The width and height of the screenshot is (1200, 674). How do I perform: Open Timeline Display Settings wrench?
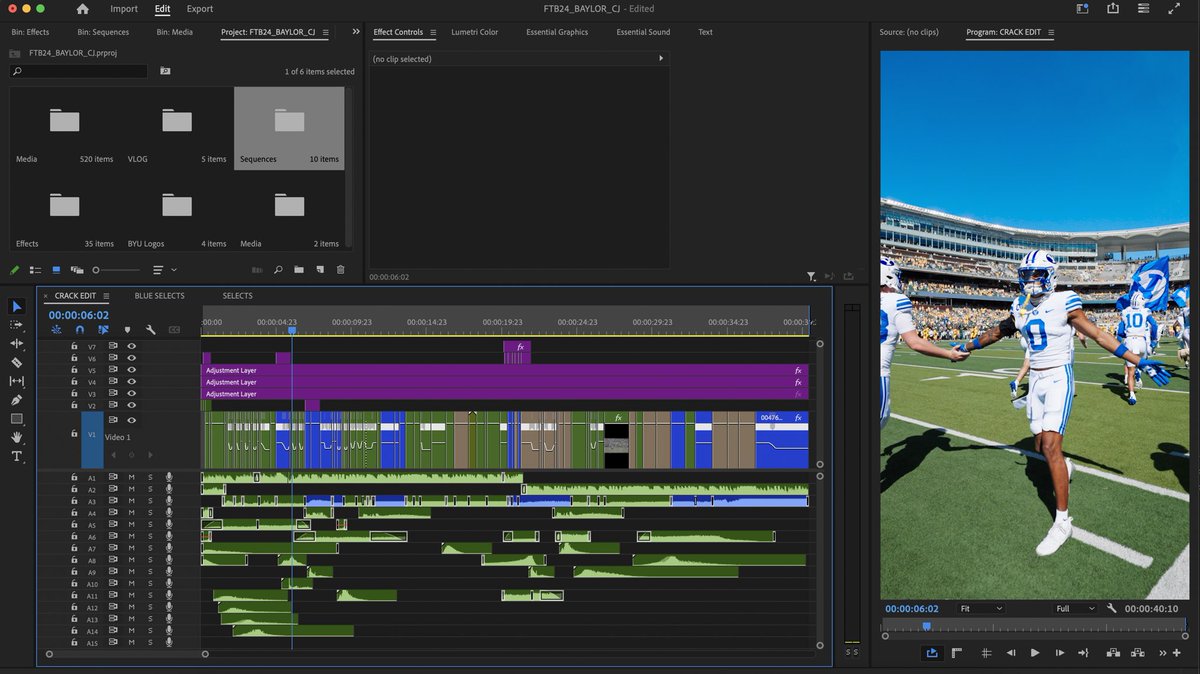click(151, 329)
